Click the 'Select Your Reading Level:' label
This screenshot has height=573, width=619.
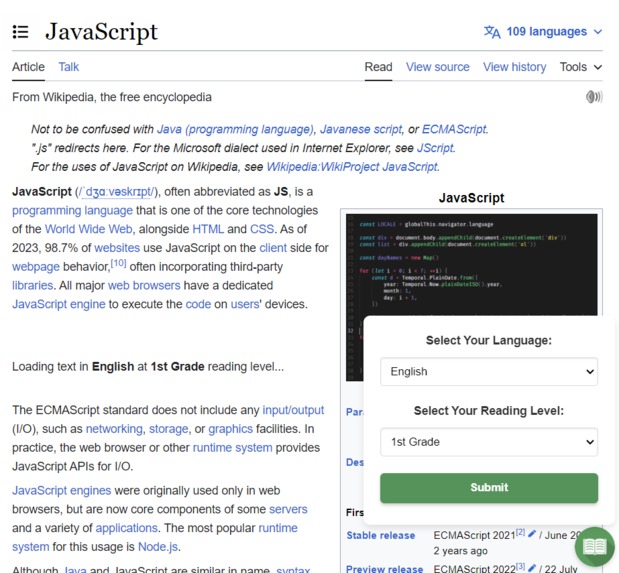click(x=489, y=411)
